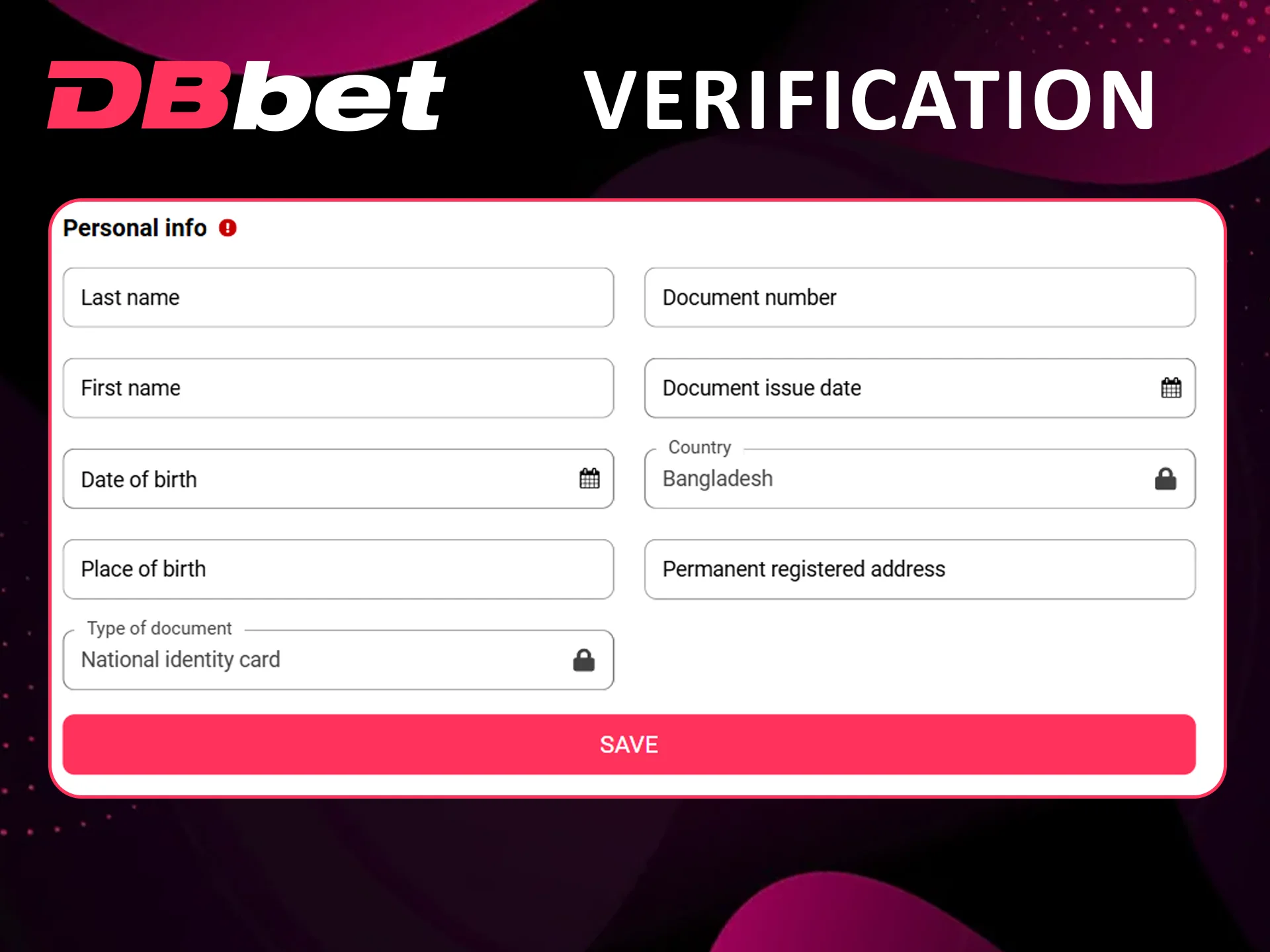The width and height of the screenshot is (1270, 952).
Task: Open the Country selector showing Bangladesh
Action: coord(919,479)
